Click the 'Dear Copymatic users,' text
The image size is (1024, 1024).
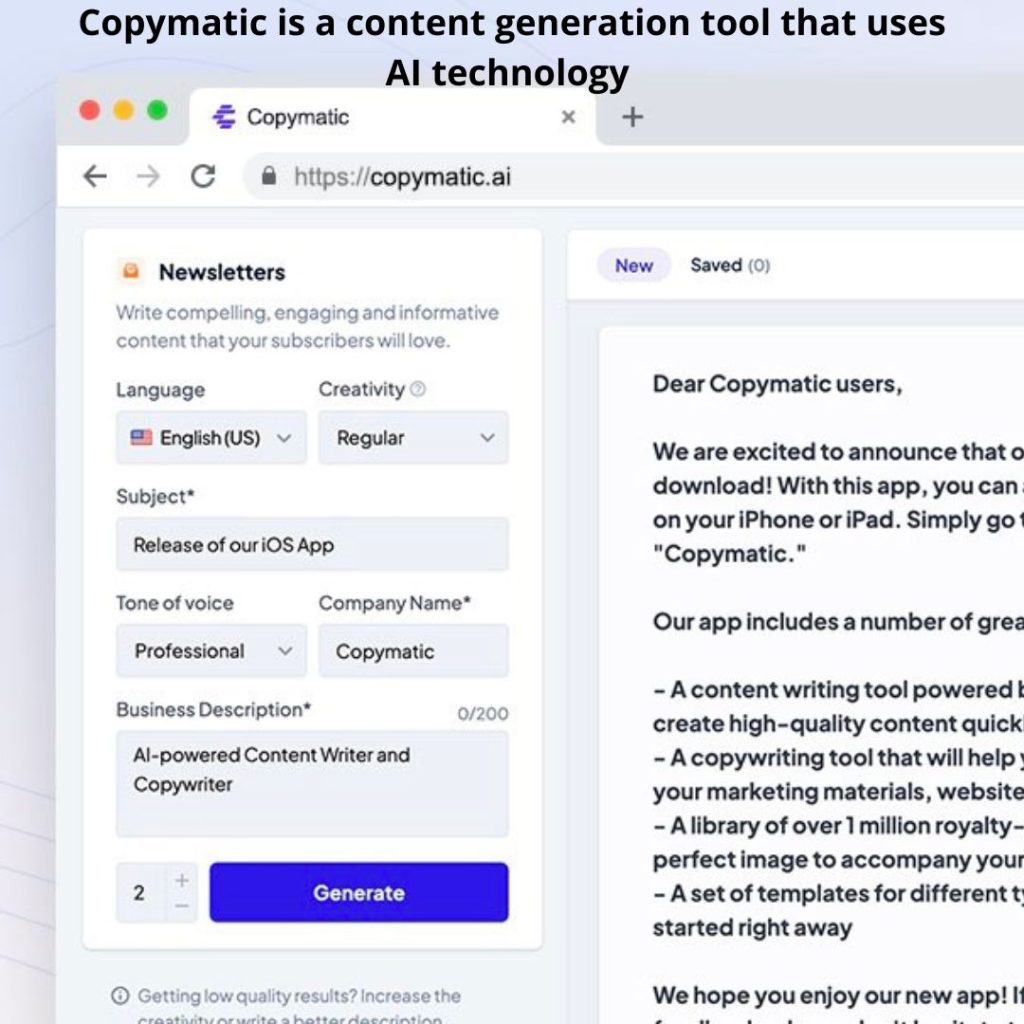(777, 384)
